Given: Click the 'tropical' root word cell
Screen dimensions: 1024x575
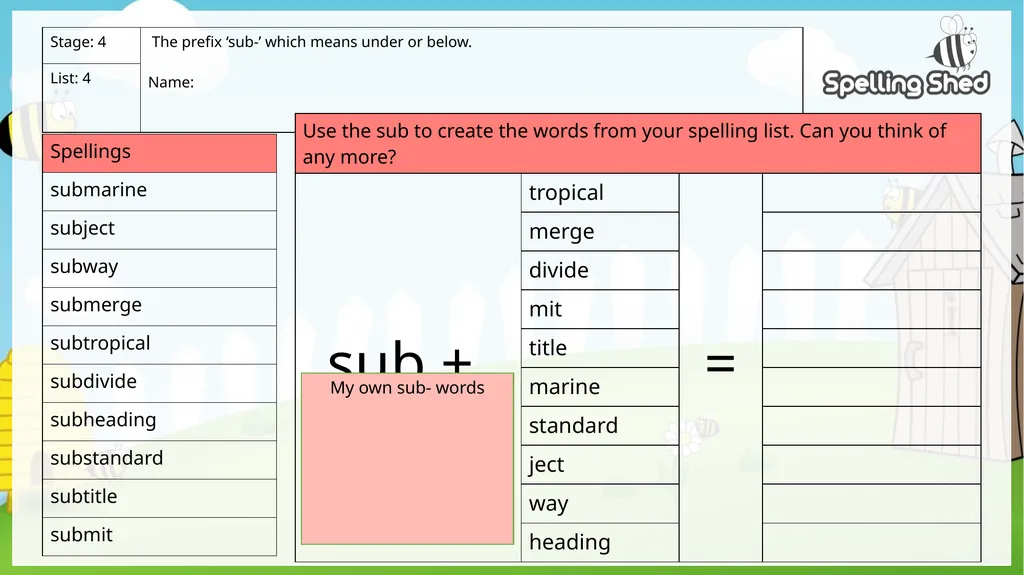Looking at the screenshot, I should click(x=600, y=193).
